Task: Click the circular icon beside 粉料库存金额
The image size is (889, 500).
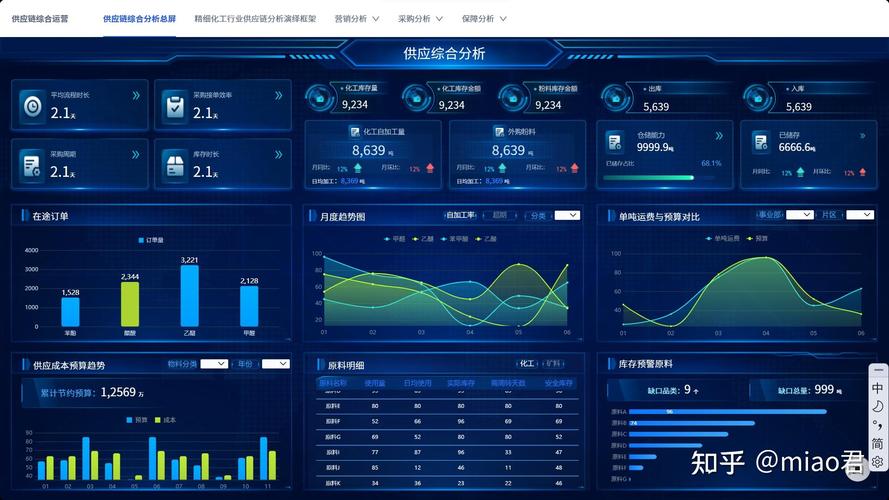Action: coord(513,98)
